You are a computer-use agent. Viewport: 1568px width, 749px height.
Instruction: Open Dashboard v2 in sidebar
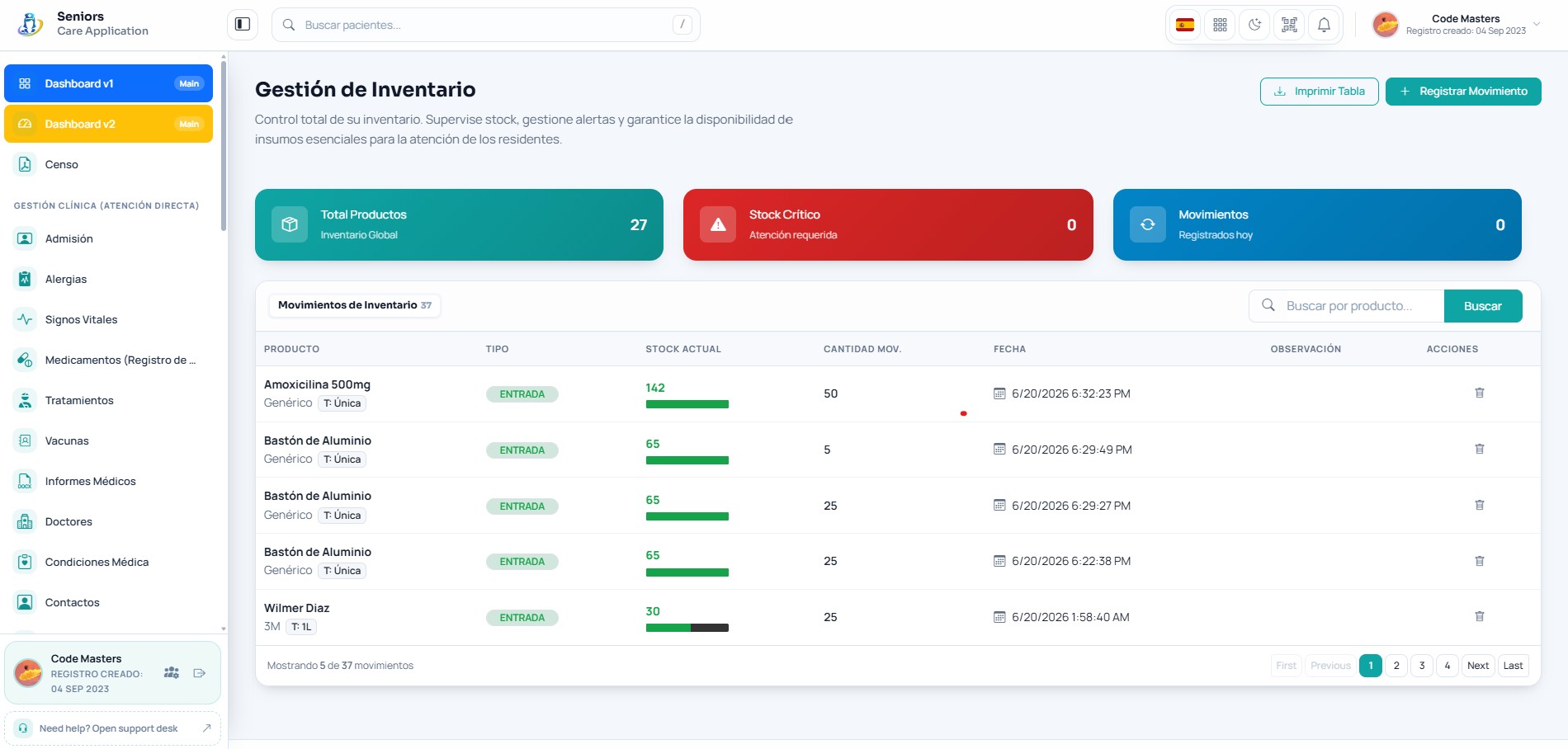108,124
